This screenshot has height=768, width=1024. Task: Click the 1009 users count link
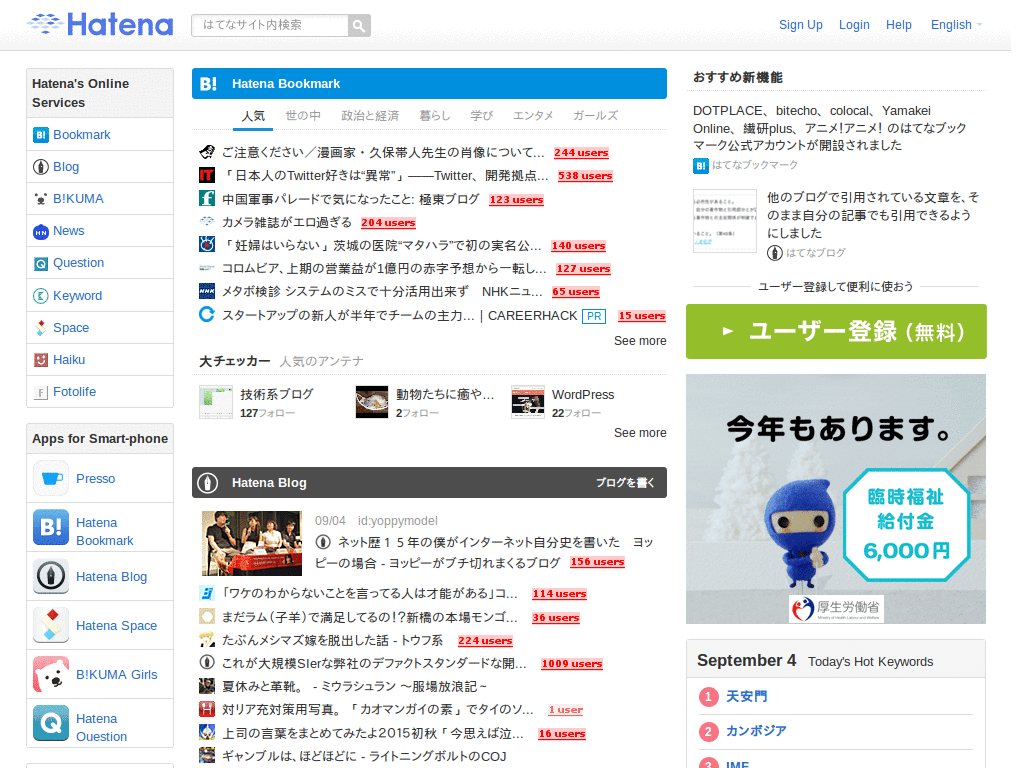[x=571, y=664]
